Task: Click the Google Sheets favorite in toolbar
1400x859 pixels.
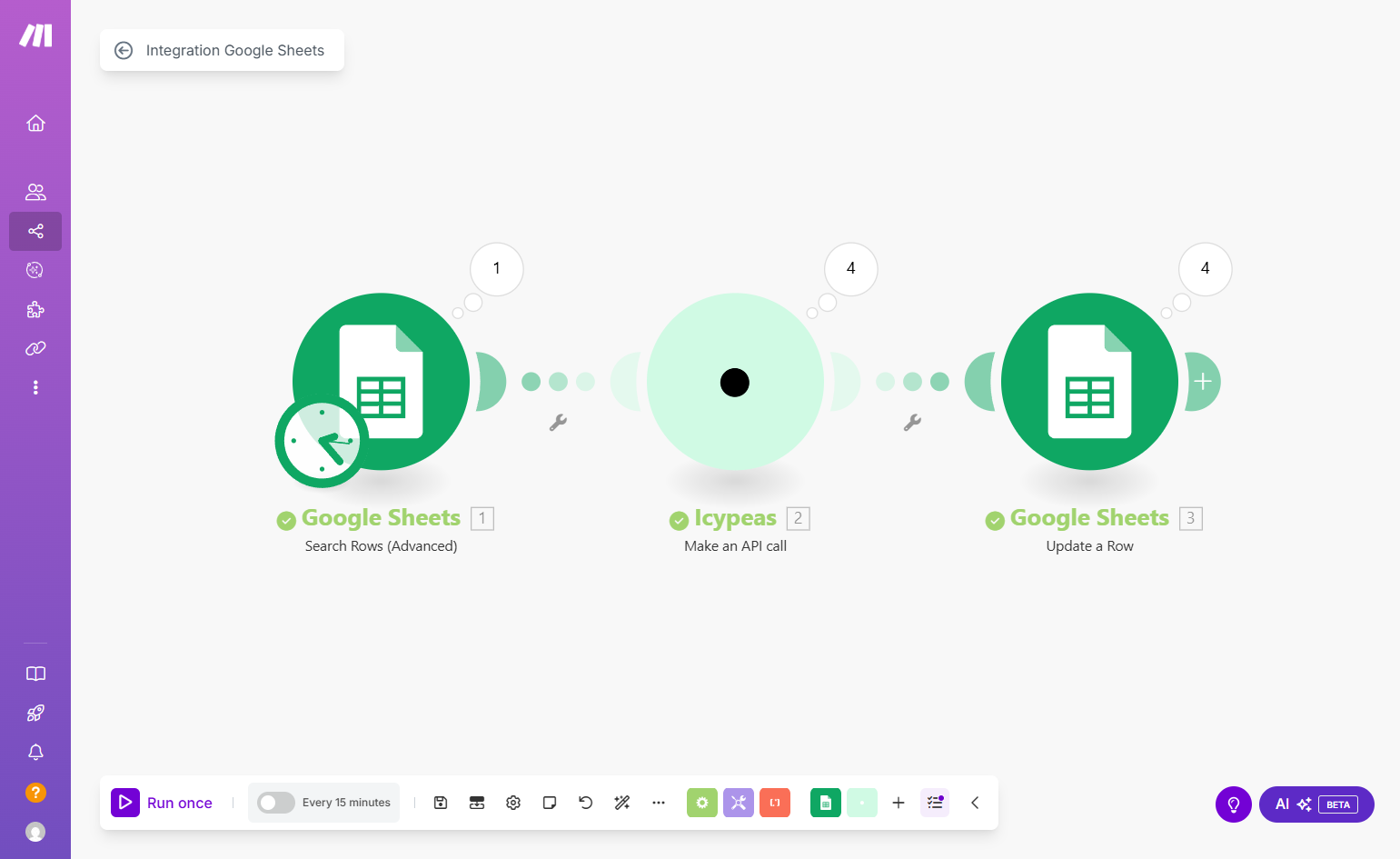Action: [x=826, y=803]
